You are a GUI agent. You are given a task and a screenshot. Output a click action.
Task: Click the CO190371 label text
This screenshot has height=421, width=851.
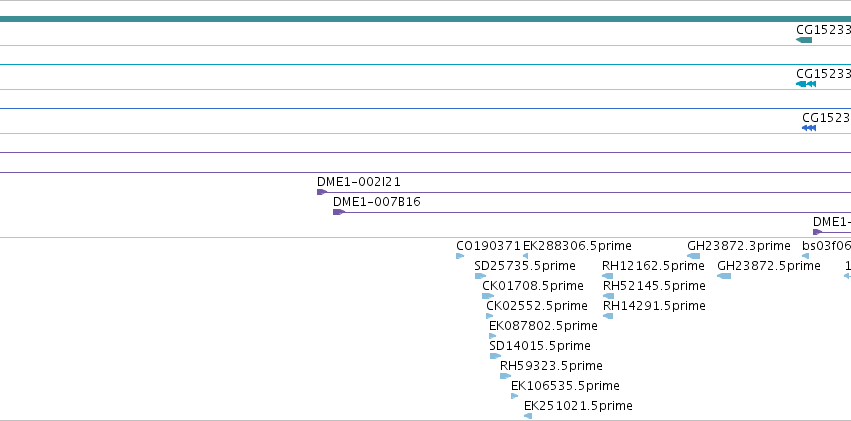pos(488,246)
